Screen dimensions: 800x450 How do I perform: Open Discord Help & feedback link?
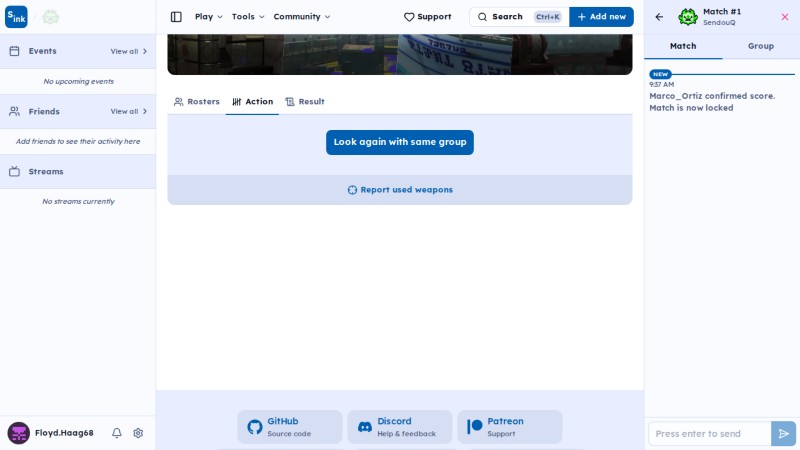point(400,427)
